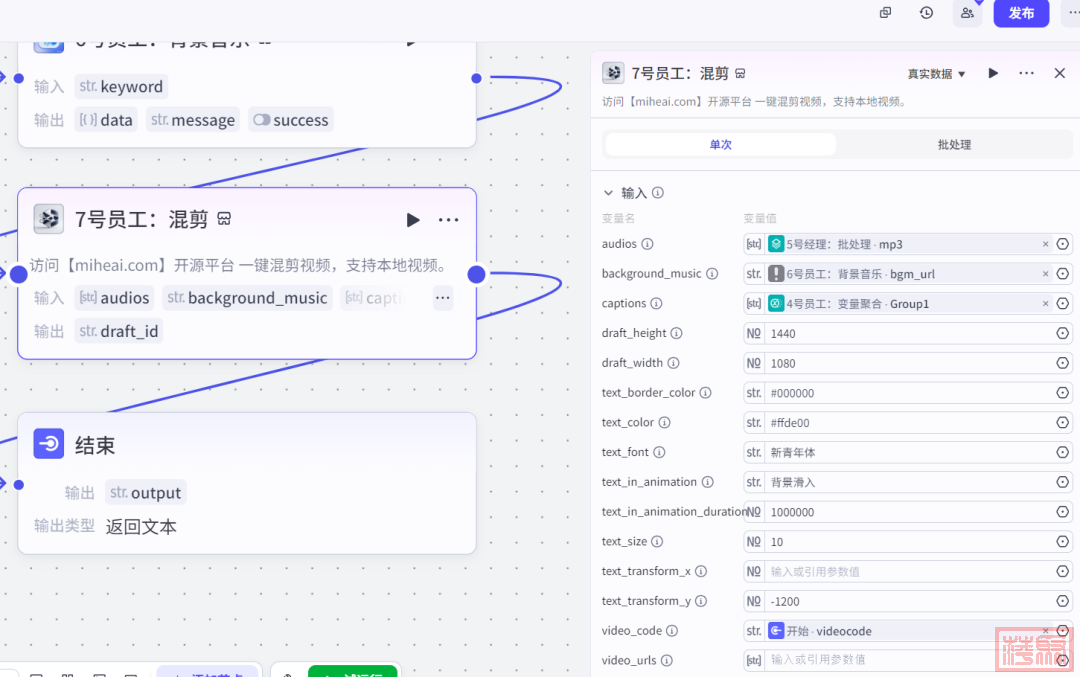
Task: Show info tooltip for draft_height
Action: pos(676,333)
